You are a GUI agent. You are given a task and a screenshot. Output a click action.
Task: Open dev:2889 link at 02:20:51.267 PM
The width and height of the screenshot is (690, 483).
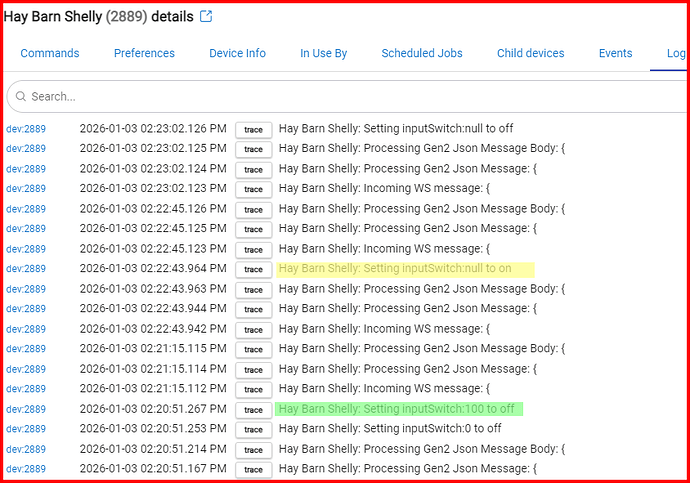(26, 409)
